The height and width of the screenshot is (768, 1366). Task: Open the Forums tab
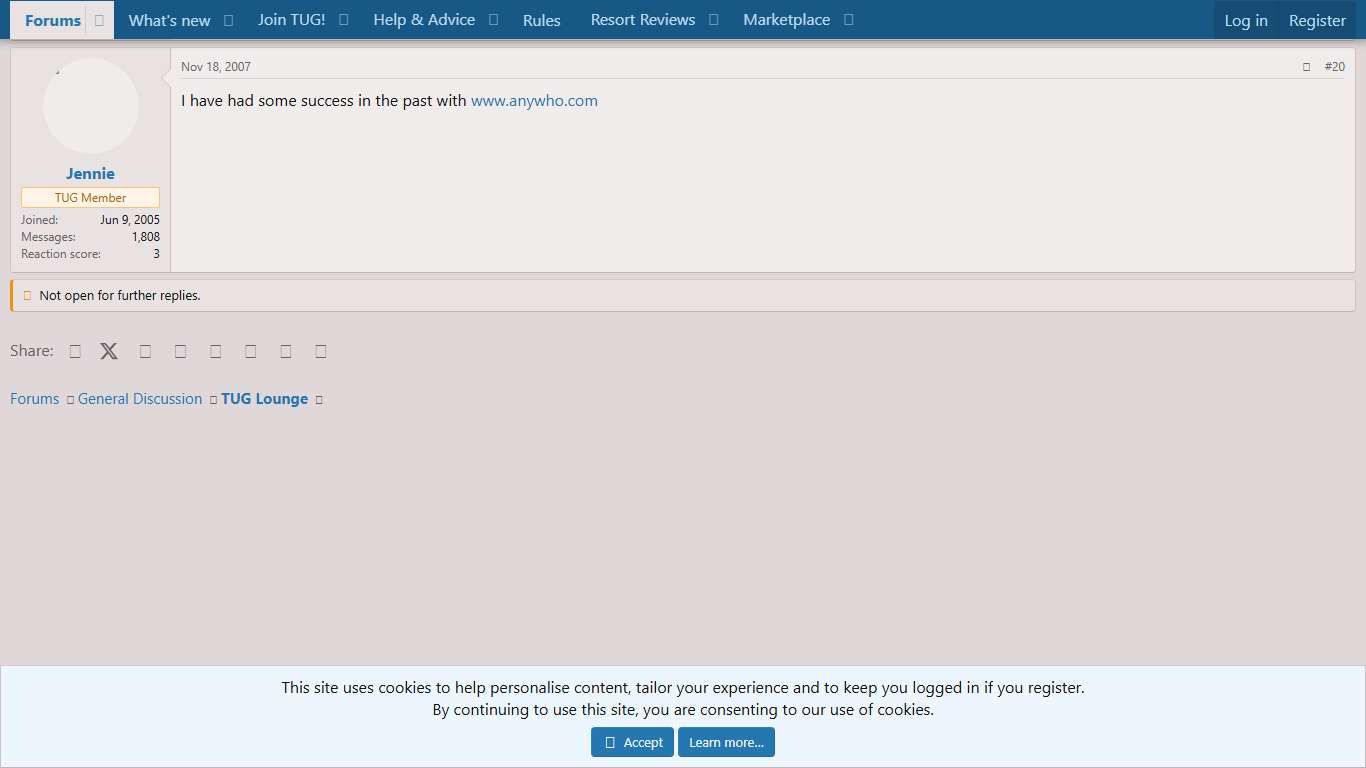coord(52,20)
